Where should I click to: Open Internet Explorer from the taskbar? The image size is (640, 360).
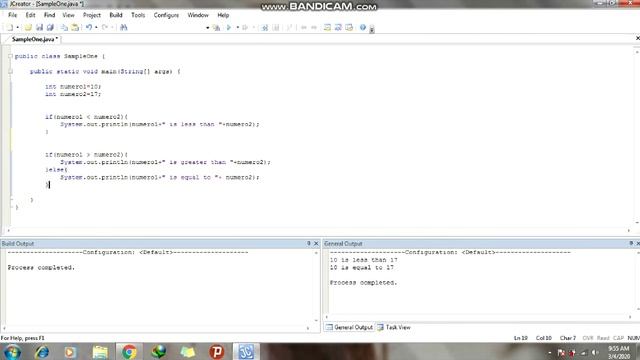tap(42, 352)
